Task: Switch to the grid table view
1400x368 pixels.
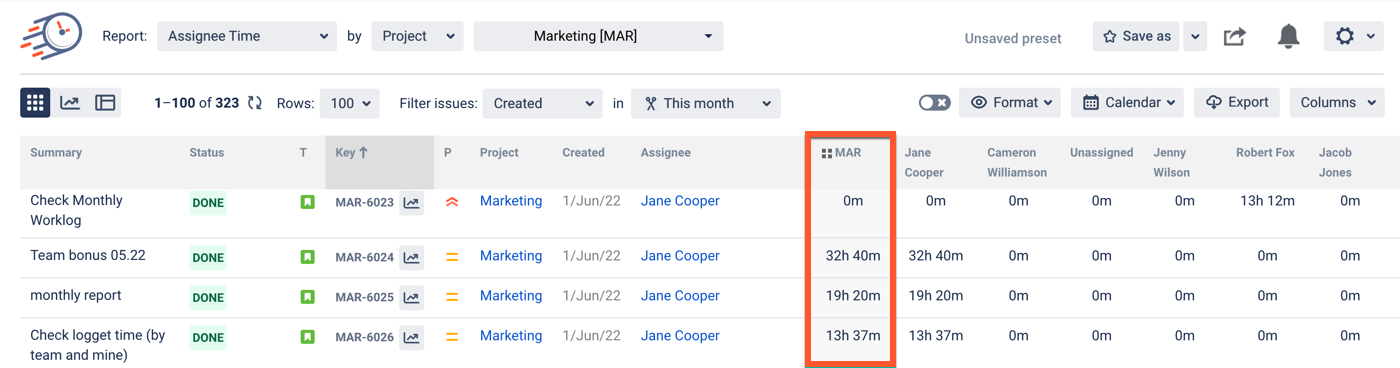Action: (35, 102)
